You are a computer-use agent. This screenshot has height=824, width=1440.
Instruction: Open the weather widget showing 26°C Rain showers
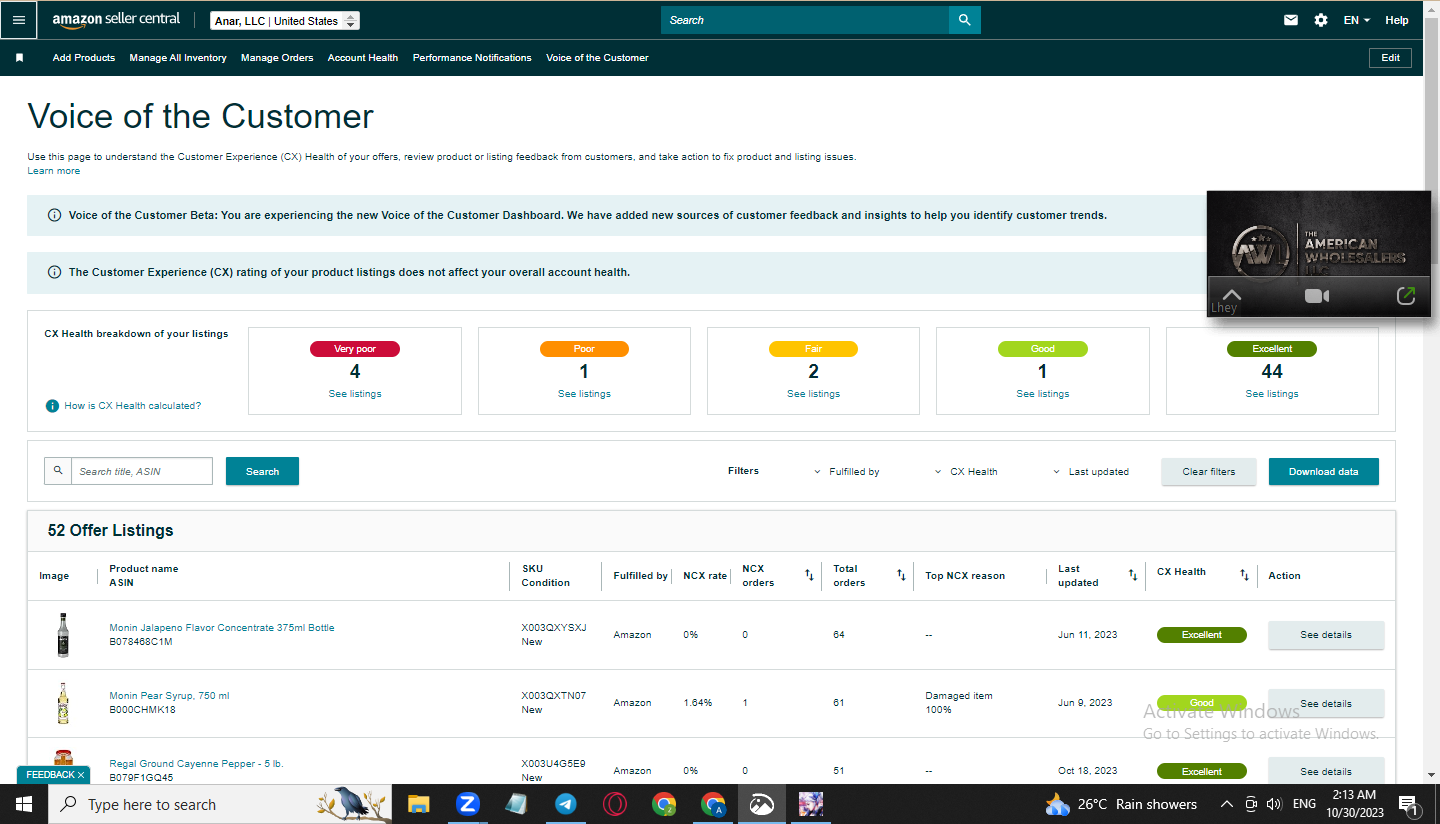[1120, 804]
